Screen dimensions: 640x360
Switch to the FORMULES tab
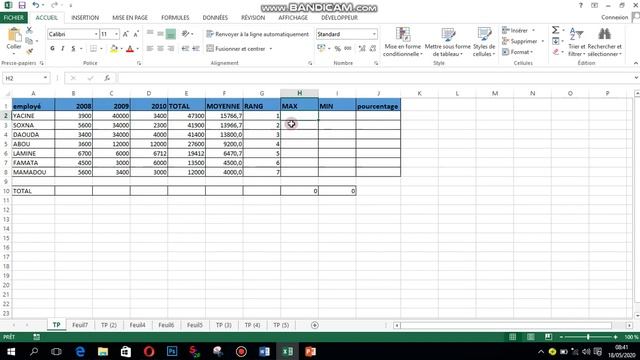(175, 18)
